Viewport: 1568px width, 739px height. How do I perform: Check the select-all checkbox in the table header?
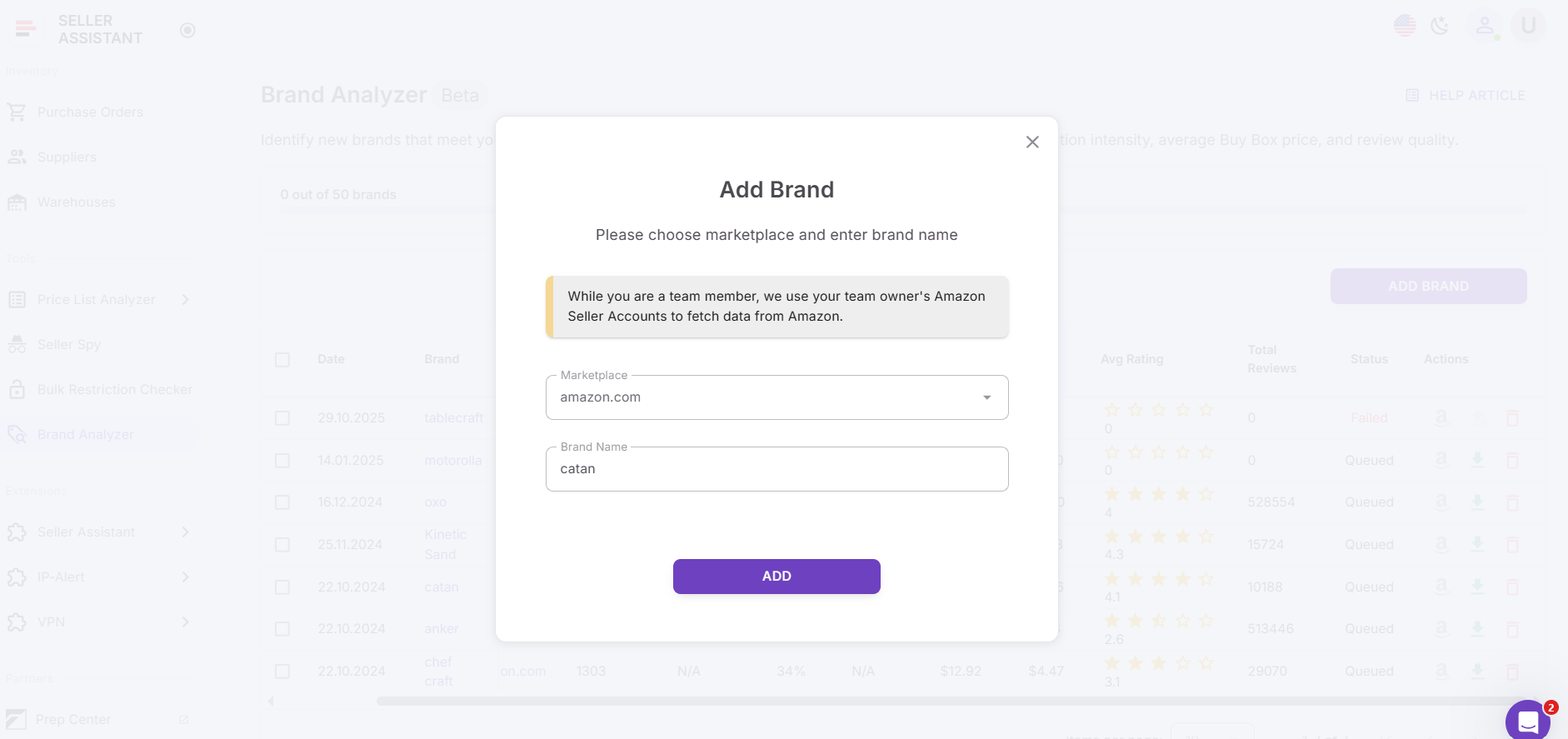point(282,359)
